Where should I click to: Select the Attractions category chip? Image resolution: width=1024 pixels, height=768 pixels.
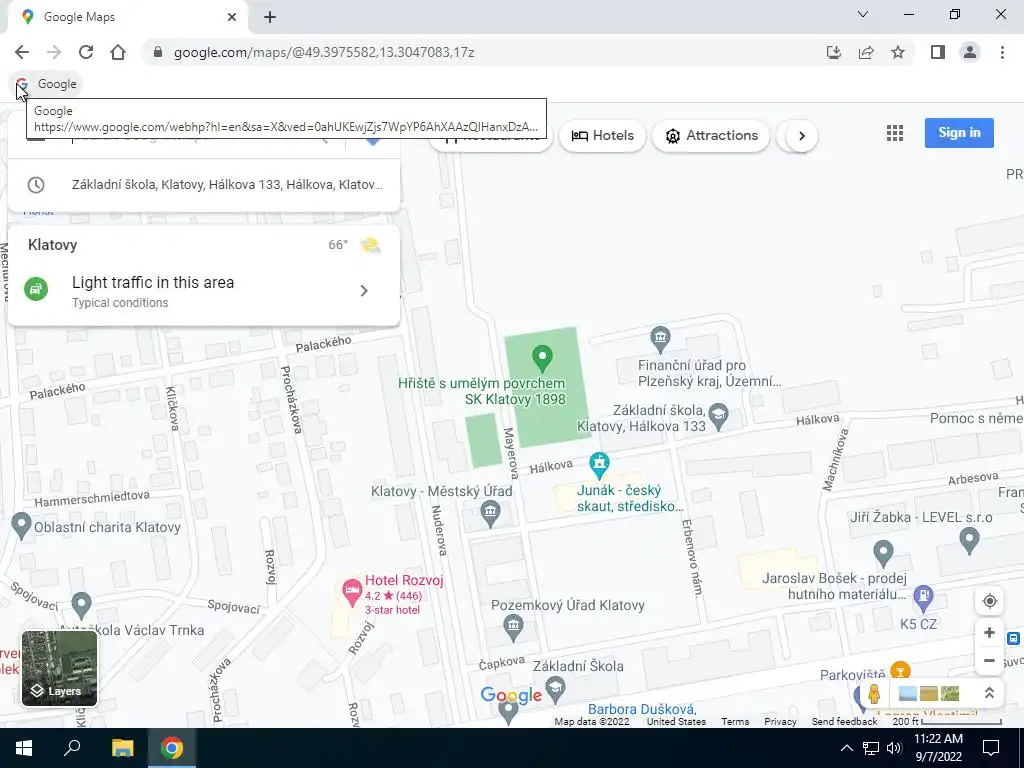[711, 136]
